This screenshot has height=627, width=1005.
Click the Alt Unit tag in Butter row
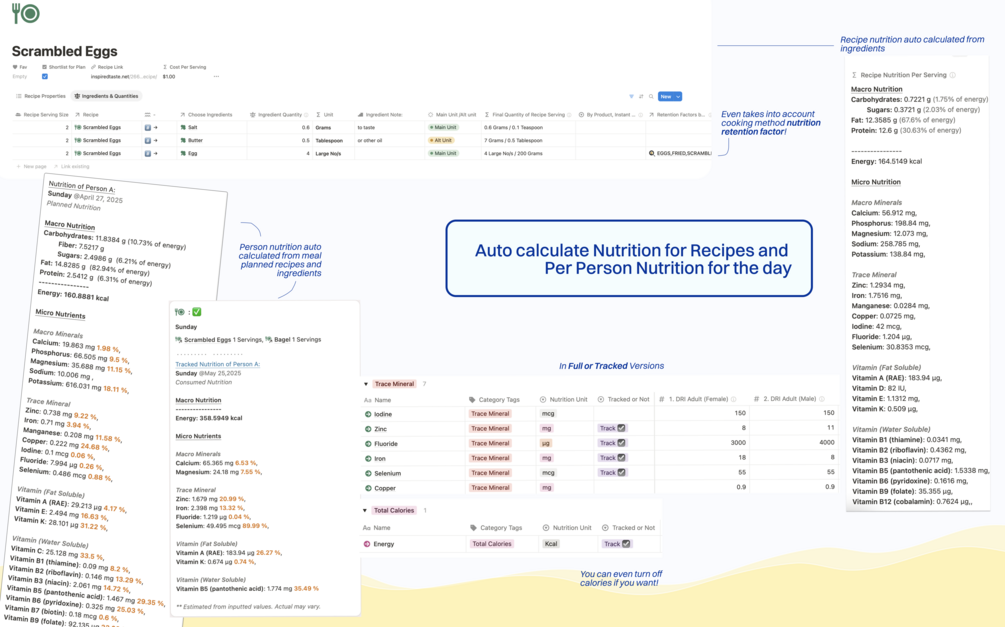point(441,140)
